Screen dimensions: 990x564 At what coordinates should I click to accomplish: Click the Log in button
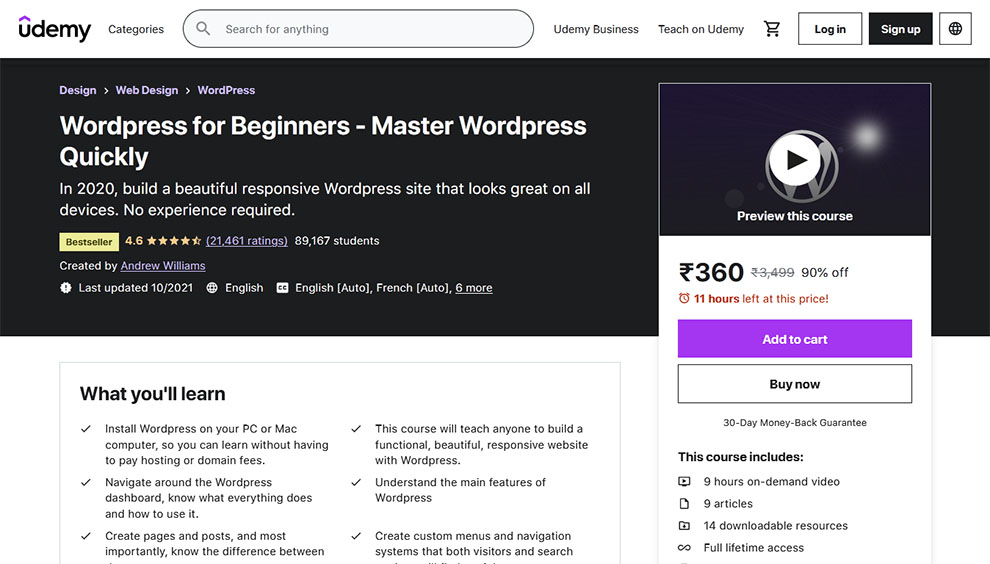coord(830,28)
